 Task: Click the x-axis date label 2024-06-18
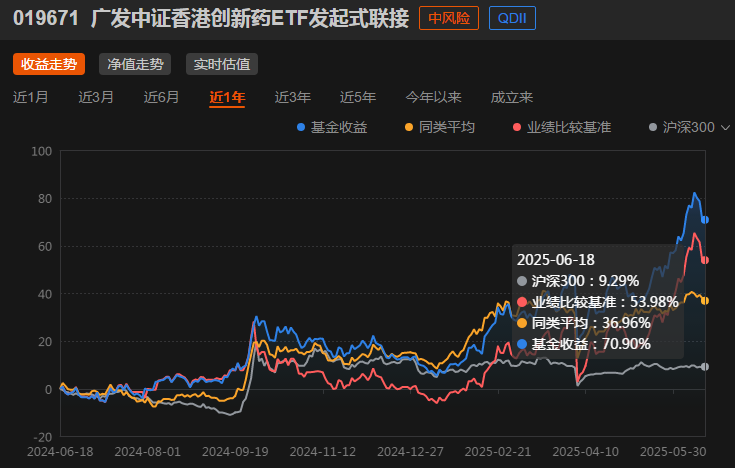[x=60, y=452]
